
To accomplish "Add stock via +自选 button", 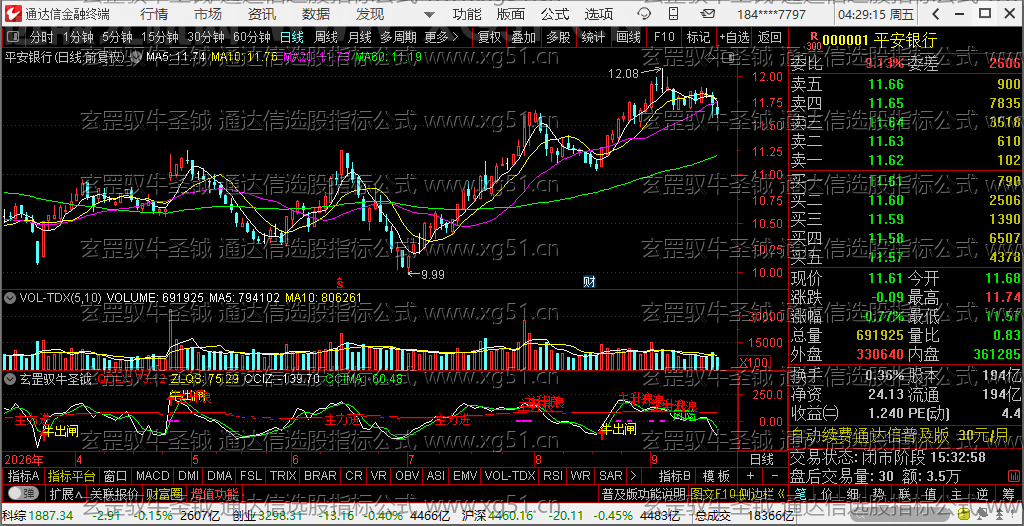I will coord(735,37).
